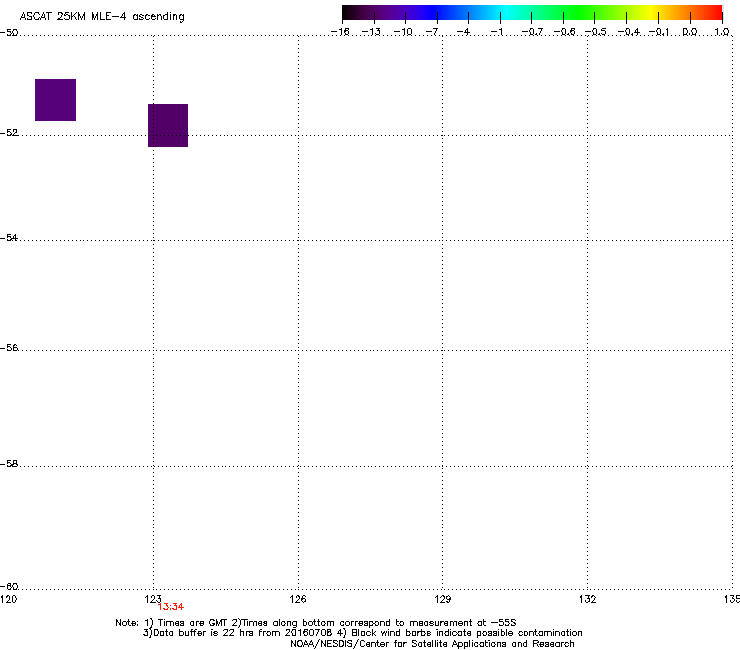Click the longitude label 120
The height and width of the screenshot is (650, 740).
coord(8,599)
